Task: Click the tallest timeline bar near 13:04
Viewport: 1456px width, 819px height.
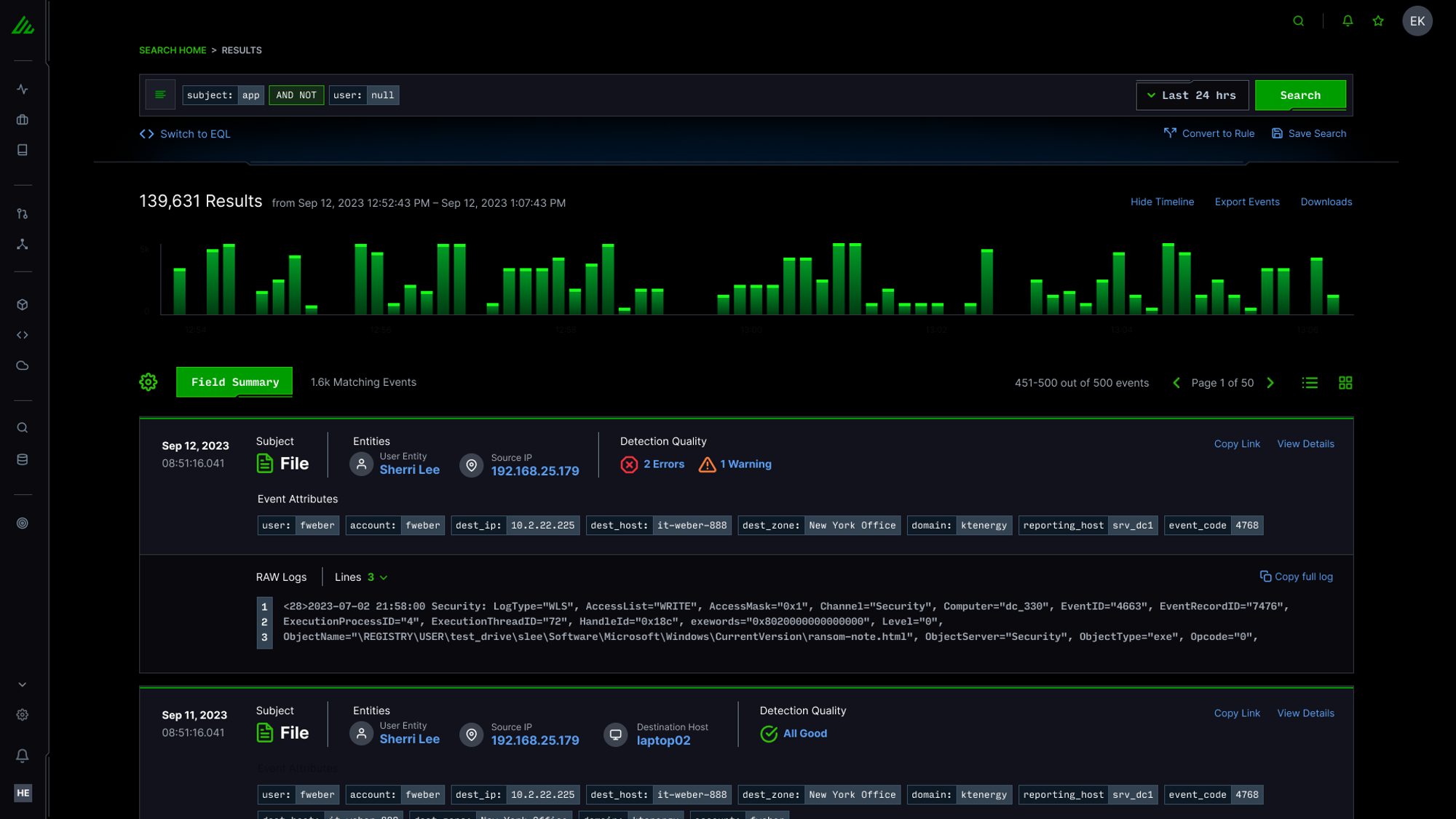Action: (x=1168, y=280)
